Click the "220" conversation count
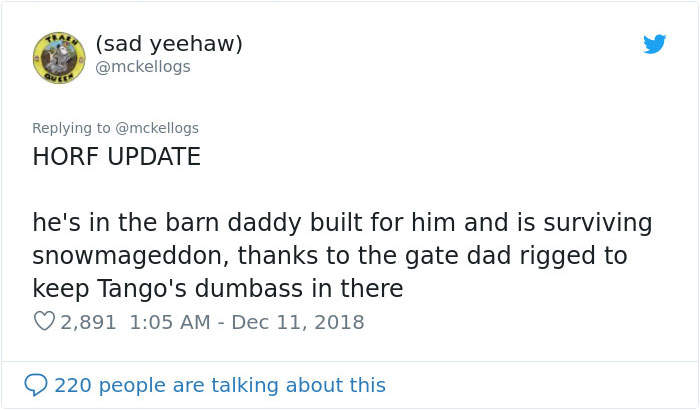Image resolution: width=700 pixels, height=410 pixels. click(71, 385)
